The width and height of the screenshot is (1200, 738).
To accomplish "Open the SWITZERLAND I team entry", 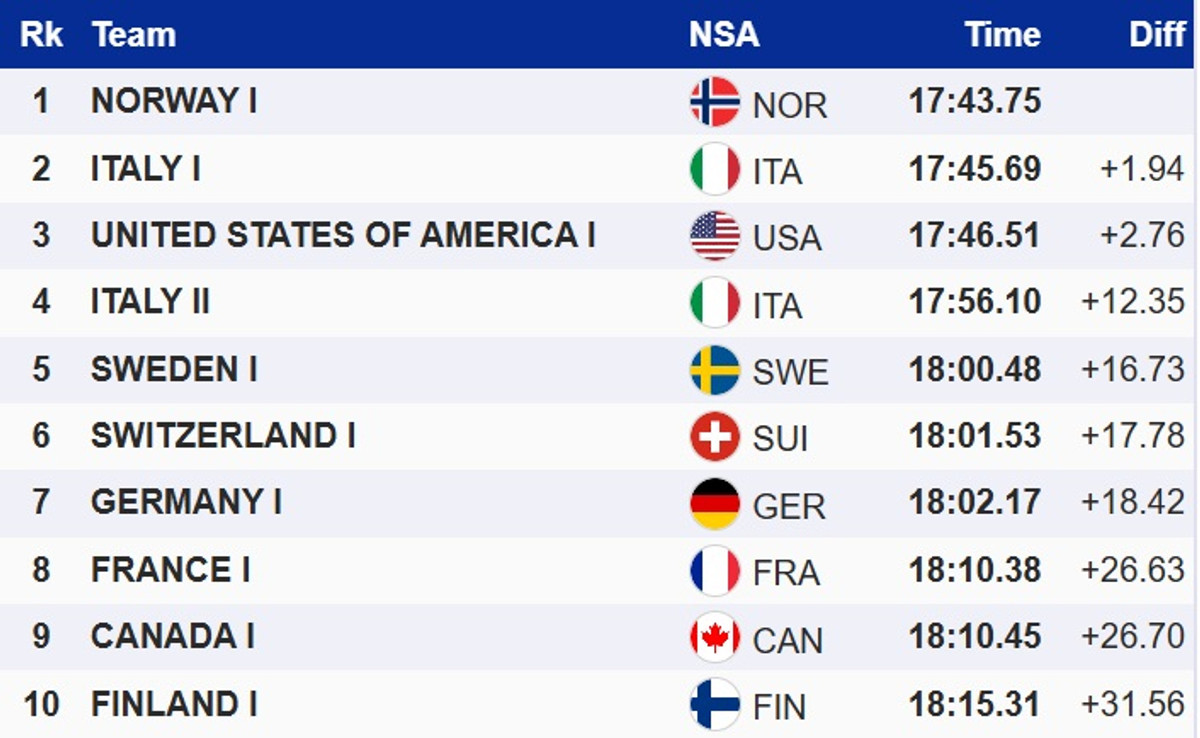I will pyautogui.click(x=223, y=436).
